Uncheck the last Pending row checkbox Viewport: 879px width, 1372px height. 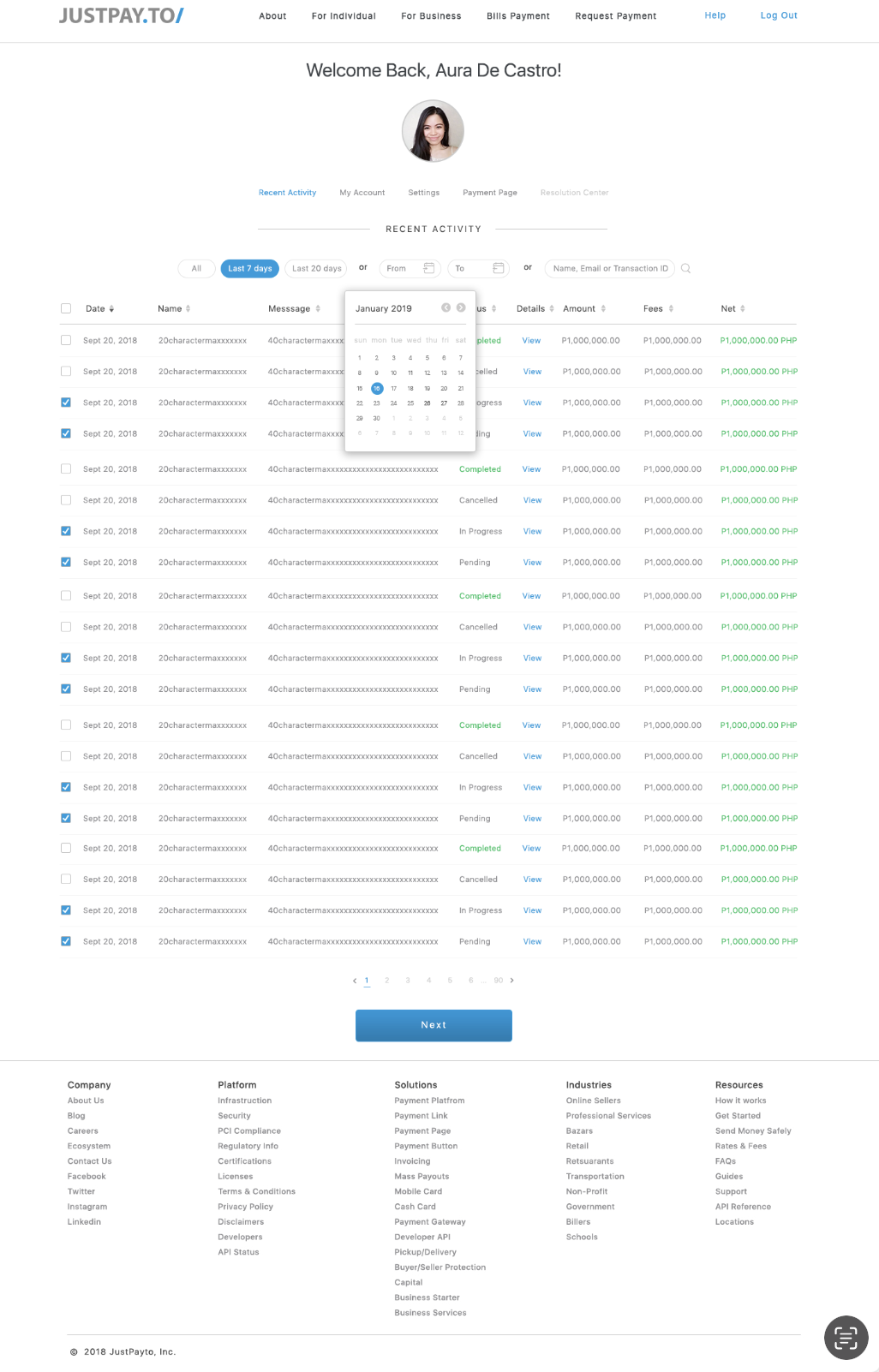coord(66,941)
